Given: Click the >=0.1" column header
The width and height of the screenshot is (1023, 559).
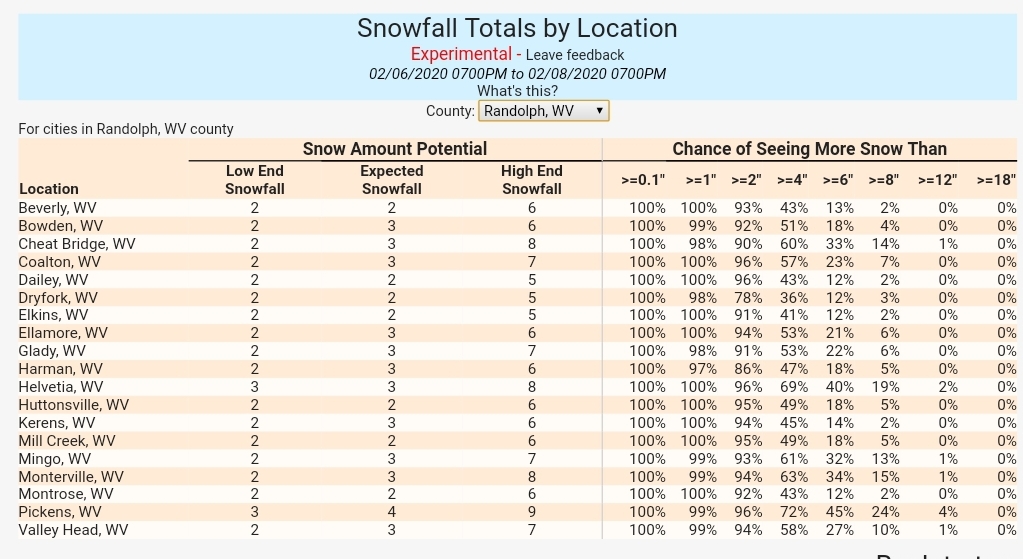Looking at the screenshot, I should 643,180.
